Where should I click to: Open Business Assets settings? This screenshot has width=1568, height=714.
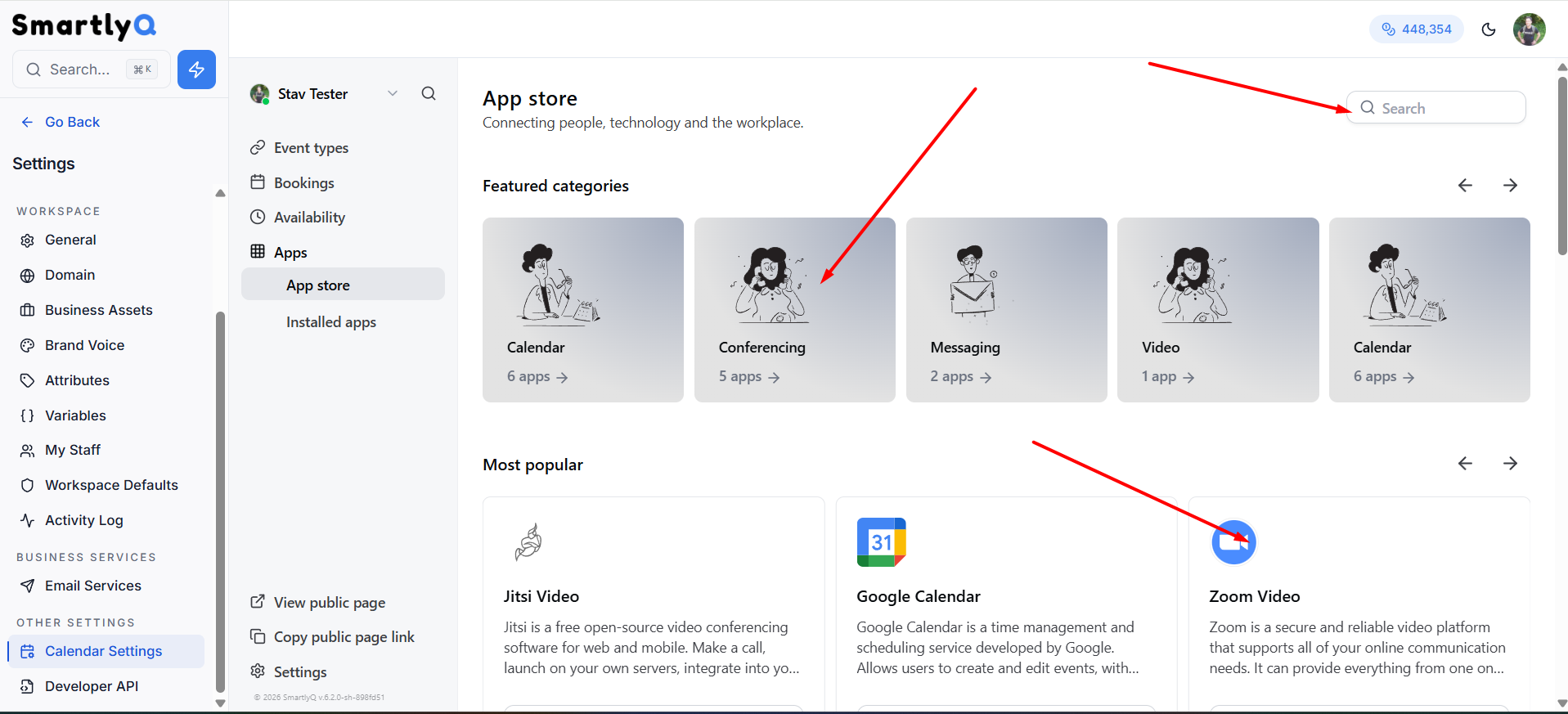[98, 310]
